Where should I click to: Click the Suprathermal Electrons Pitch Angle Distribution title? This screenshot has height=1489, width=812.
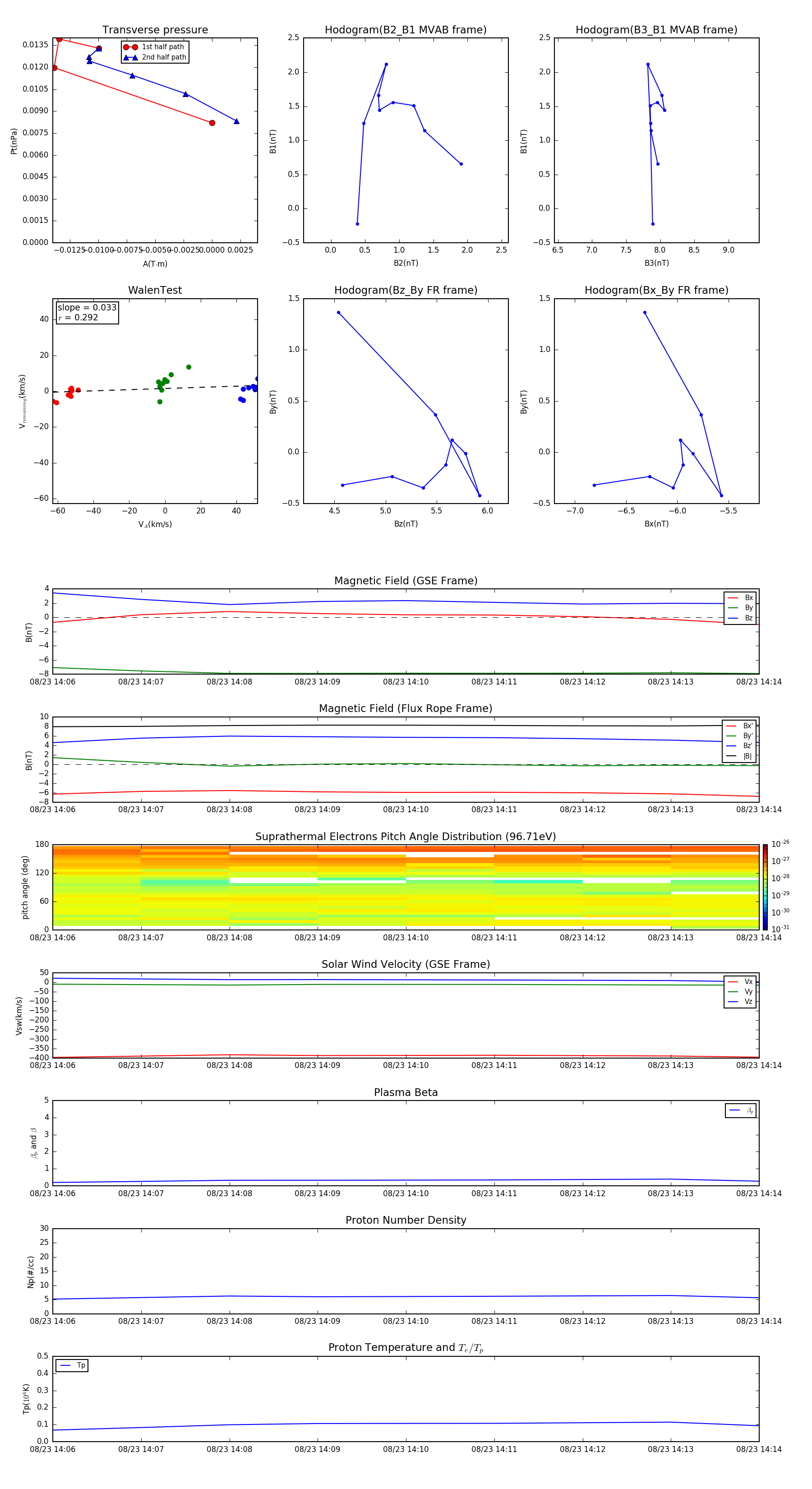(x=406, y=837)
